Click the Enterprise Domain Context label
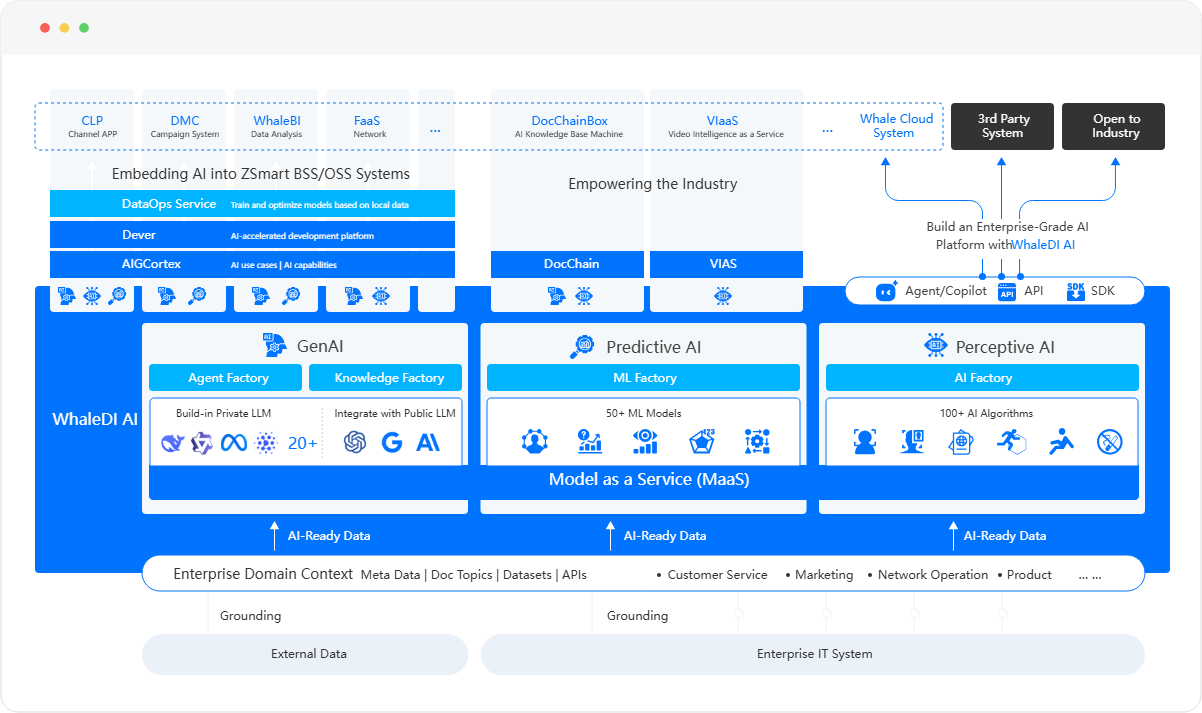1202x713 pixels. [x=263, y=574]
